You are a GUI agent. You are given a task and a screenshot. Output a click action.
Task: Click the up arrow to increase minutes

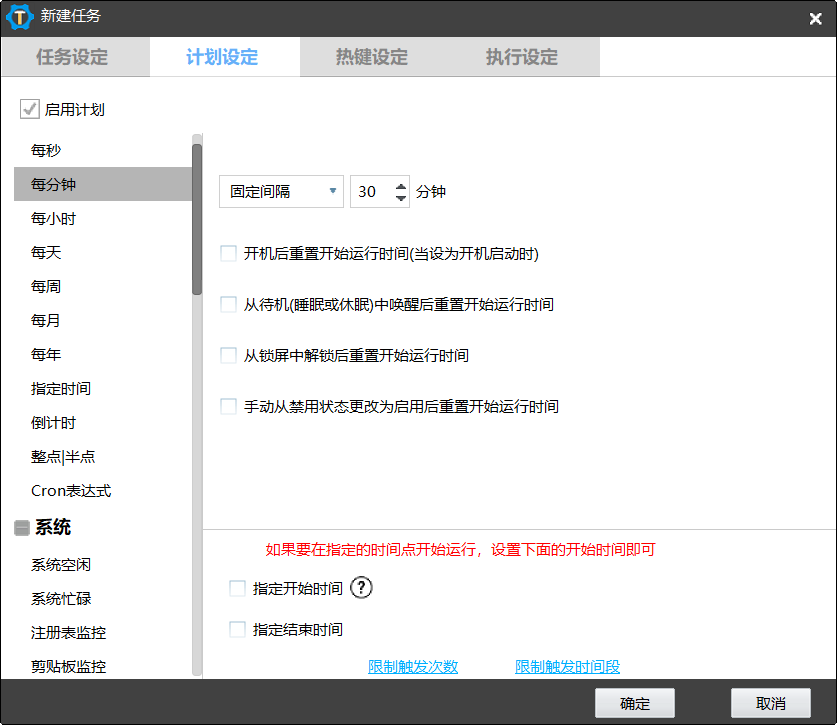tap(401, 185)
